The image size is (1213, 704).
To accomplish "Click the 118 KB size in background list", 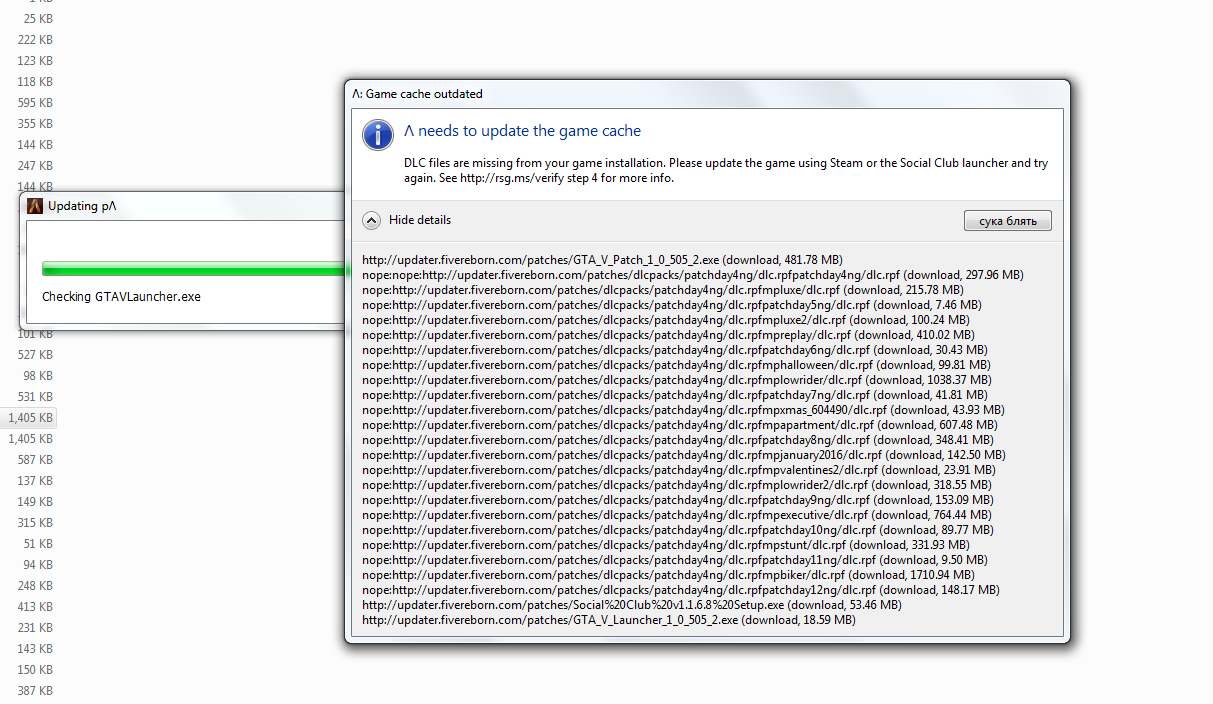I will tap(35, 82).
